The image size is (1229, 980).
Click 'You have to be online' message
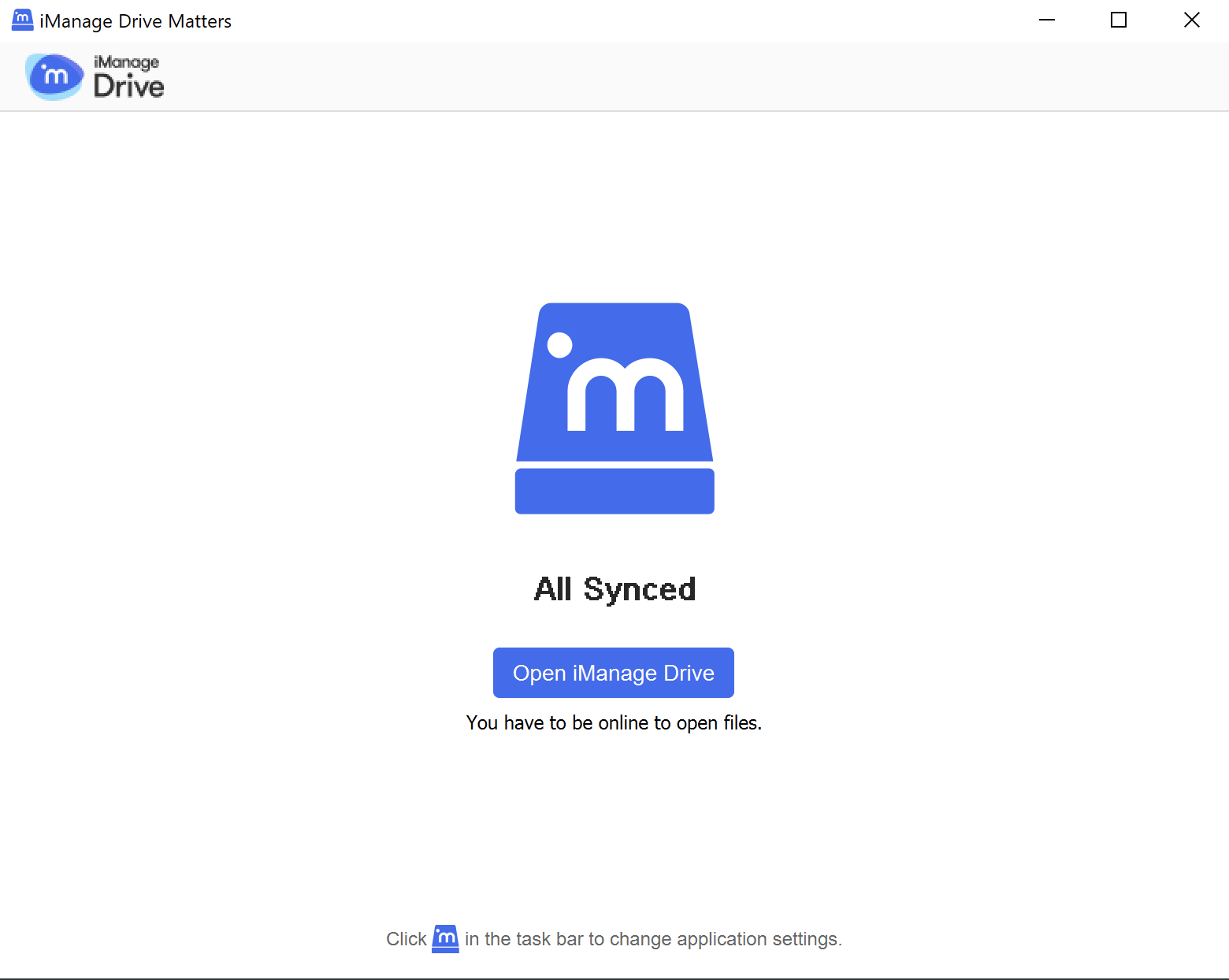614,722
